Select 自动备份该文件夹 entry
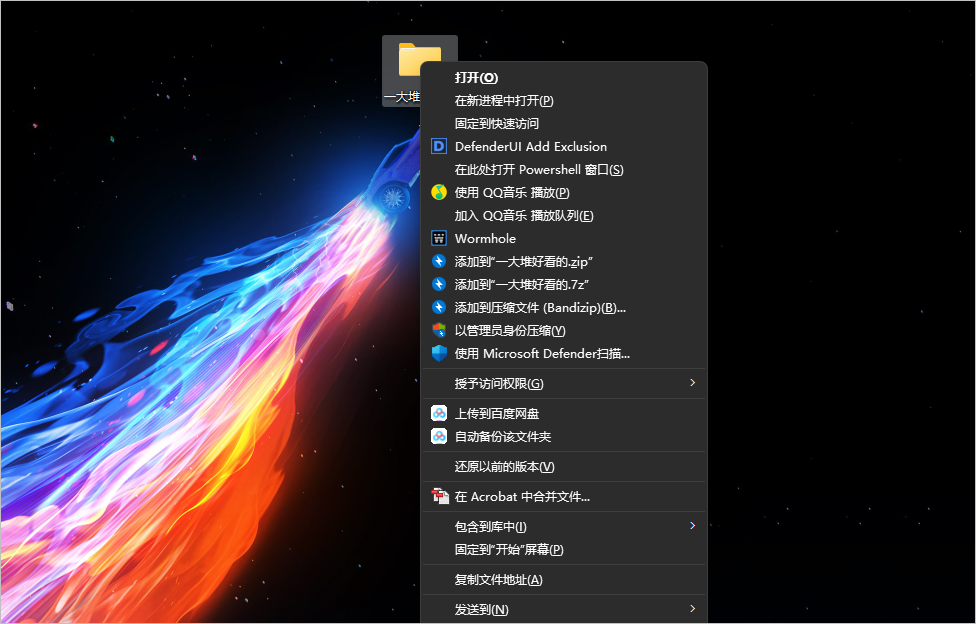This screenshot has width=976, height=624. pyautogui.click(x=564, y=437)
